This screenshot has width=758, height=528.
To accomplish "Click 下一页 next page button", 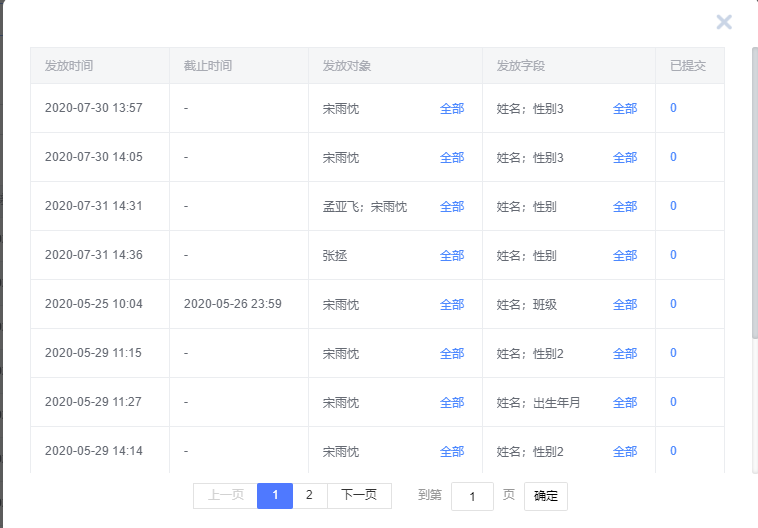I will [x=359, y=495].
